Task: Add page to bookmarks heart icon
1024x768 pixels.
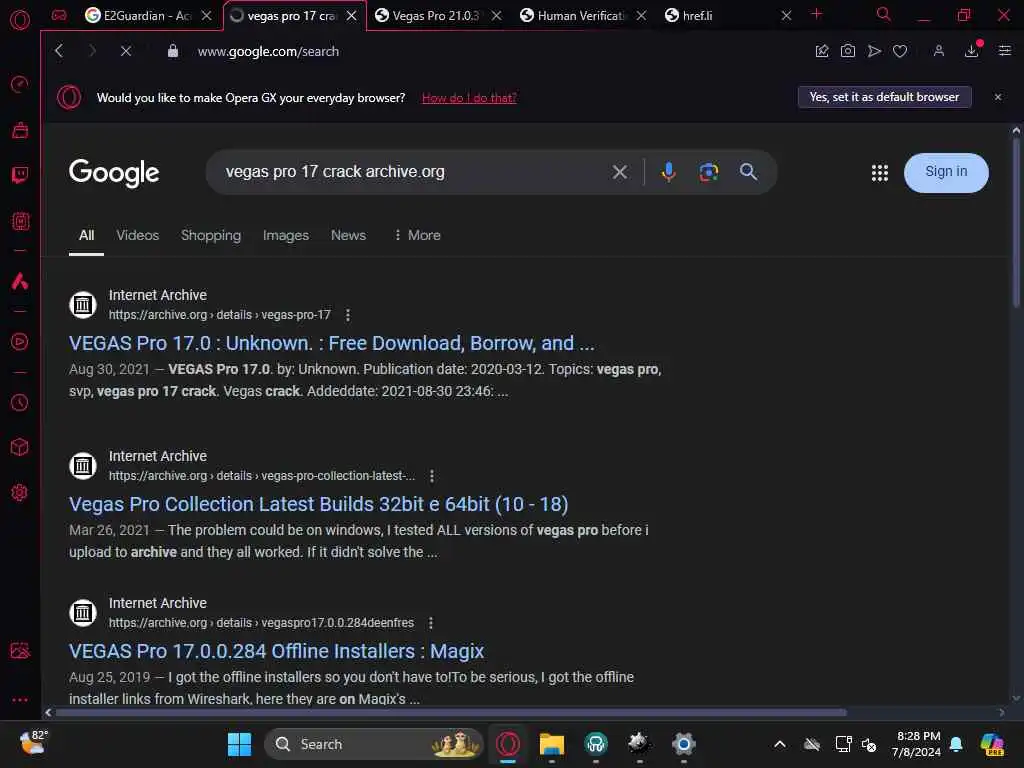Action: pyautogui.click(x=900, y=51)
